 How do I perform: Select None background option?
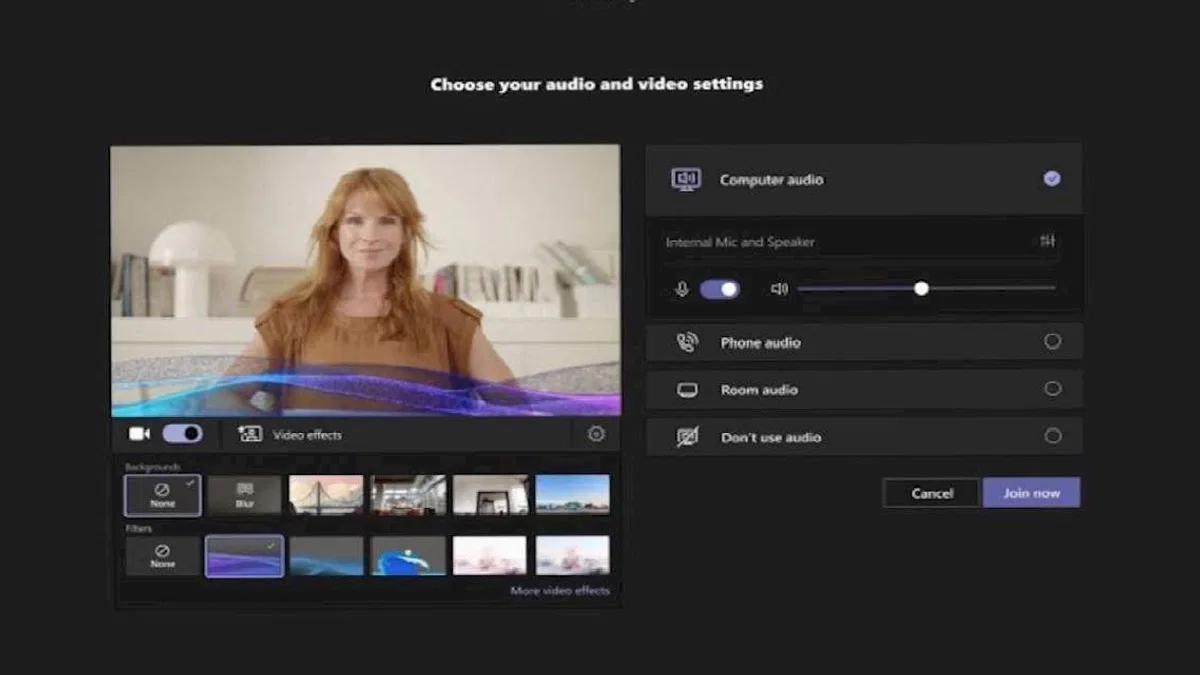pos(163,495)
